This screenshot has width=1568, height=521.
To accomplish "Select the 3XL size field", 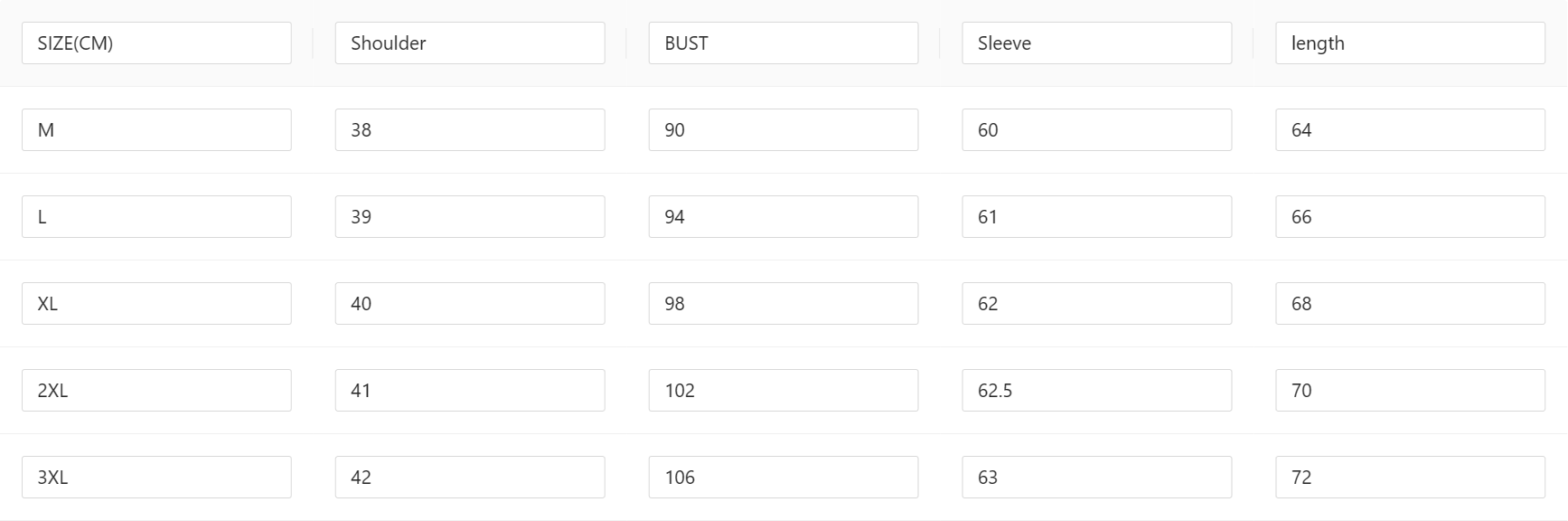I will [x=156, y=478].
